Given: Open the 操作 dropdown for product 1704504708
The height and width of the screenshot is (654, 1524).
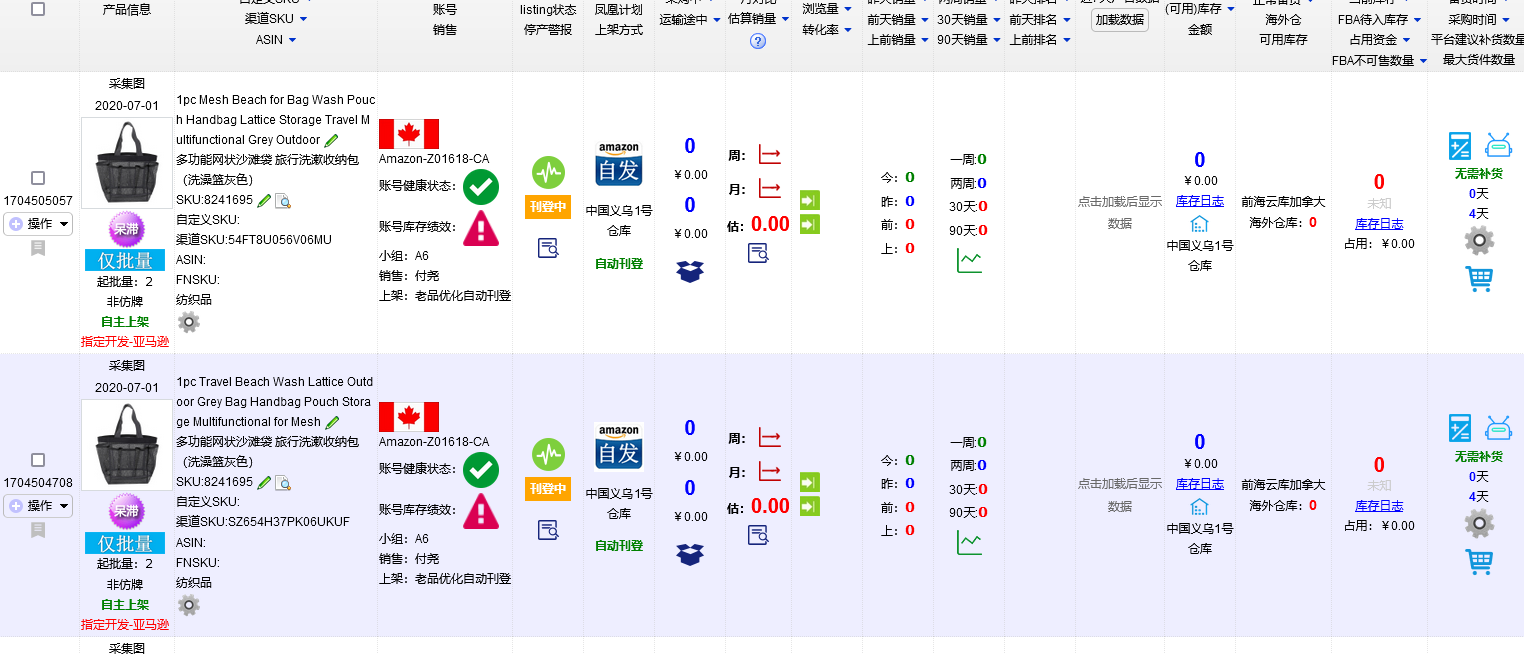Looking at the screenshot, I should [x=39, y=506].
